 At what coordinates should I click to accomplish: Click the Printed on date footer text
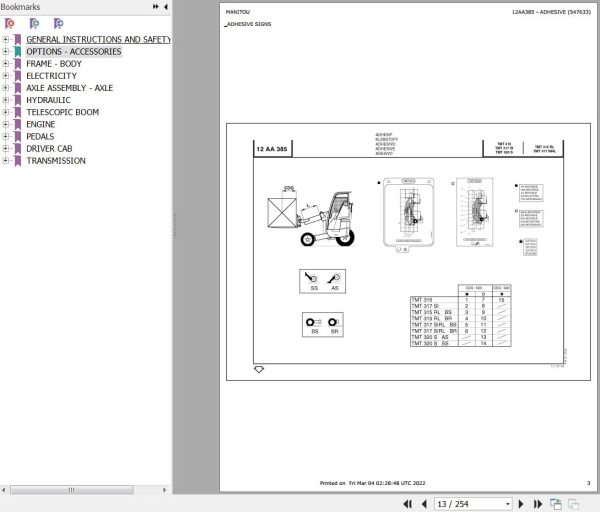pyautogui.click(x=372, y=483)
